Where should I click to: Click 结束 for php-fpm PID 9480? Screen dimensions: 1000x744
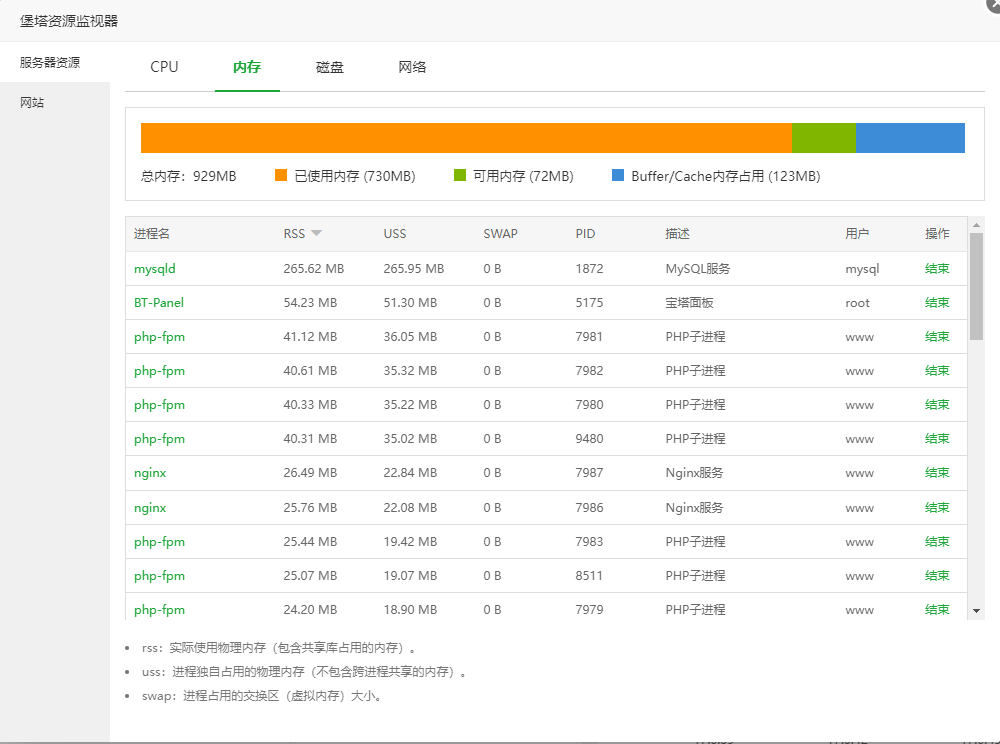click(937, 438)
